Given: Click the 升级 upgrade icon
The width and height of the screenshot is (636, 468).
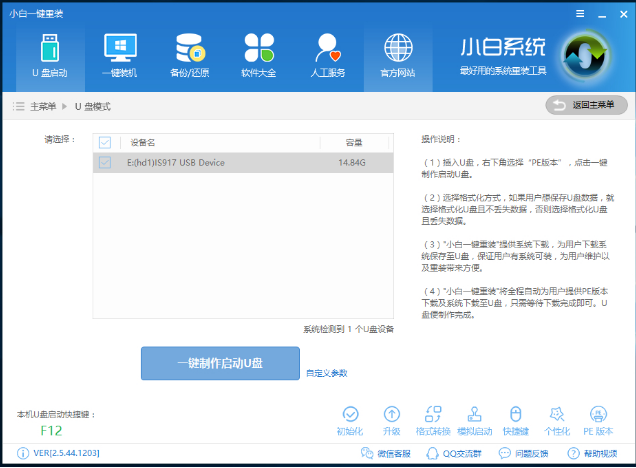Looking at the screenshot, I should click(x=391, y=421).
